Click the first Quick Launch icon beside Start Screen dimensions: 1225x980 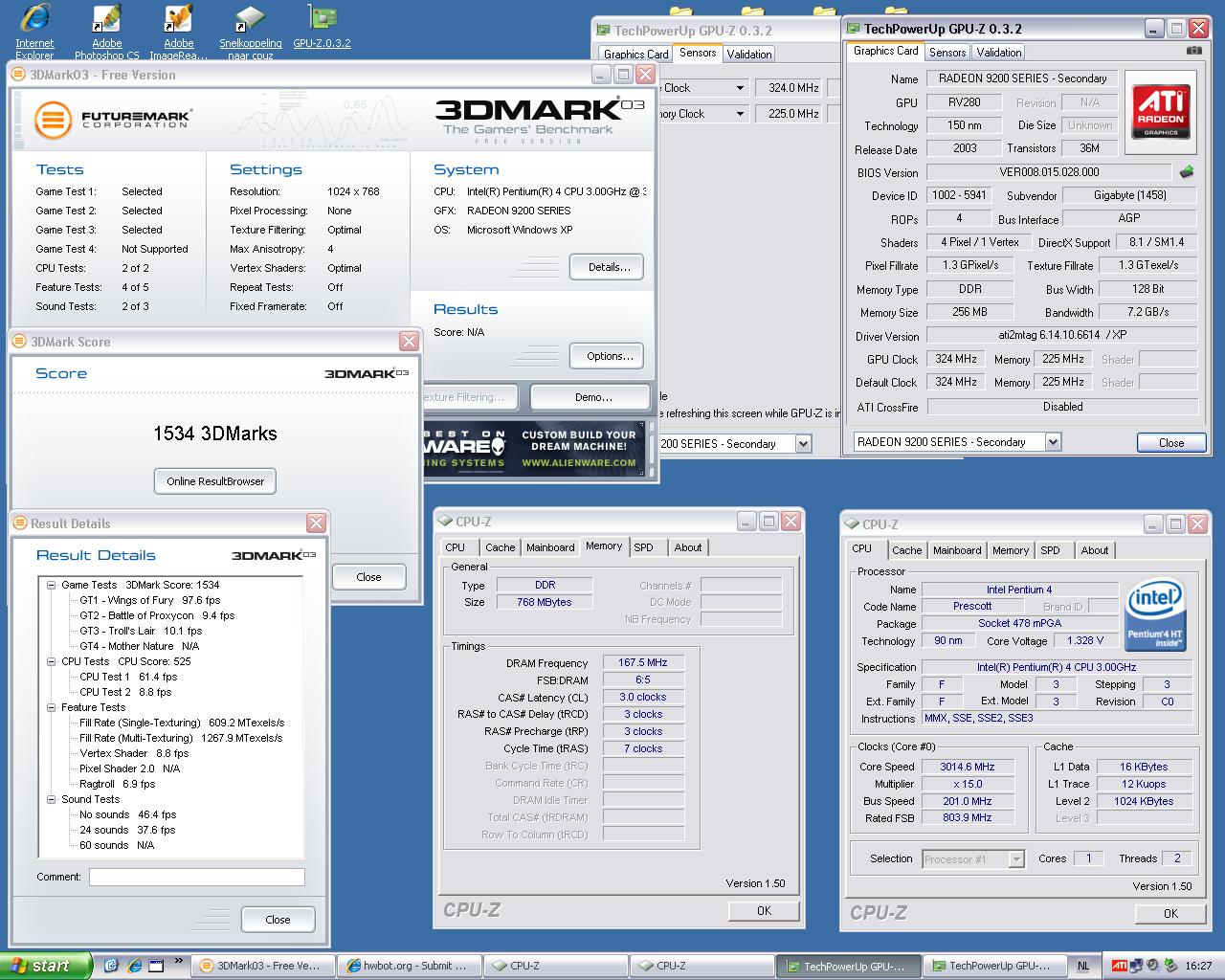tap(111, 966)
